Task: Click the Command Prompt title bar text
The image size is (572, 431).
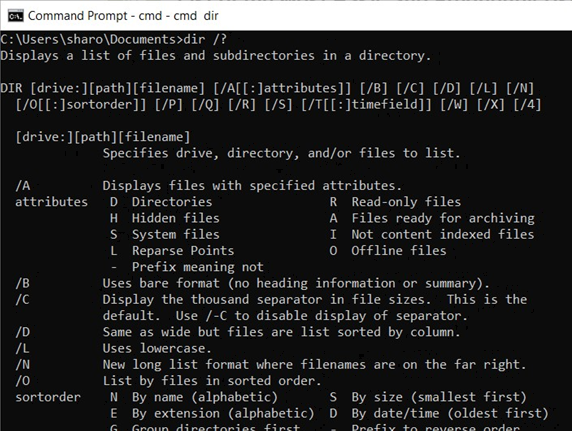Action: (x=123, y=16)
